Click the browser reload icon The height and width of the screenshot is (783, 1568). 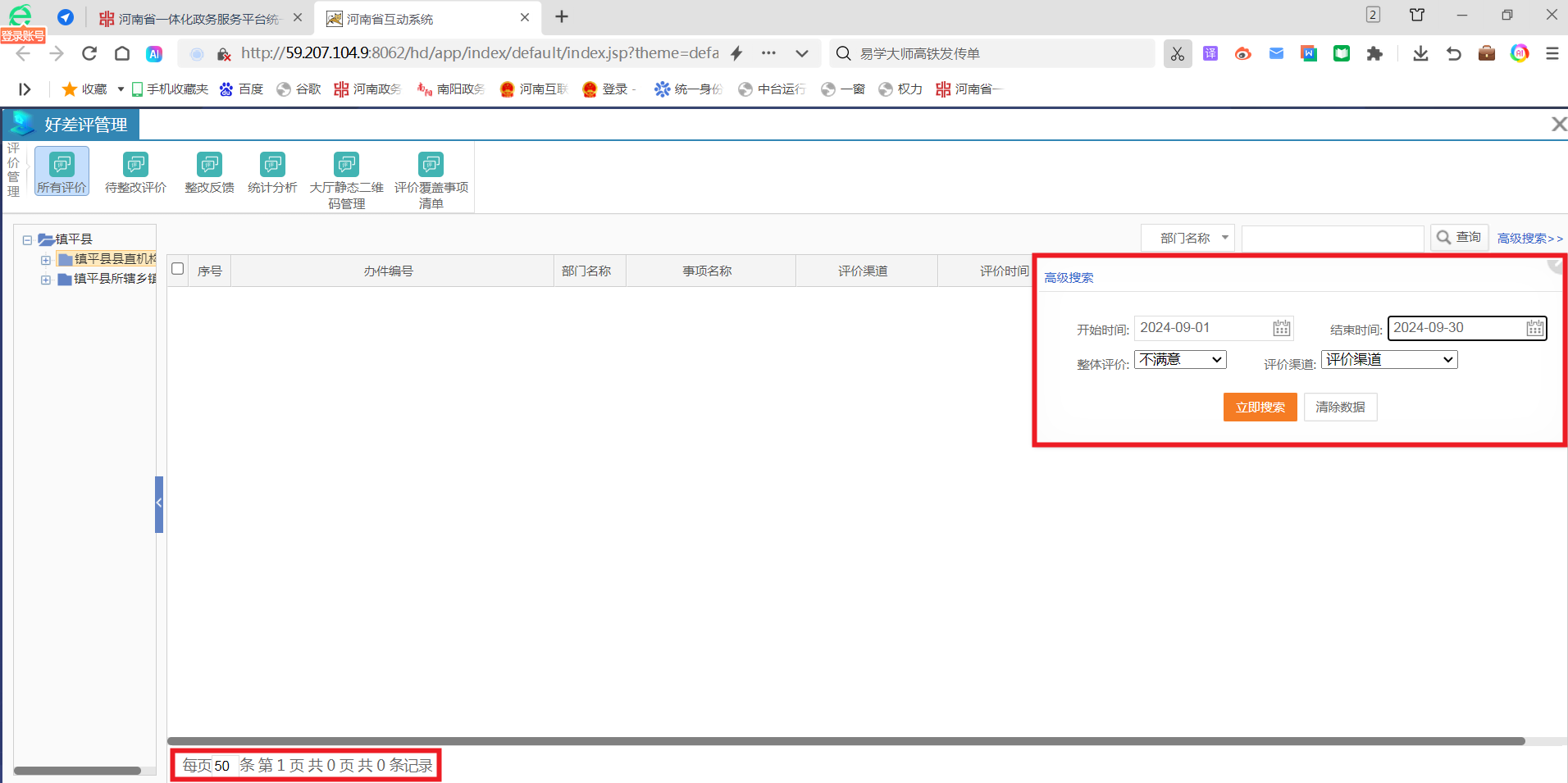[x=89, y=53]
